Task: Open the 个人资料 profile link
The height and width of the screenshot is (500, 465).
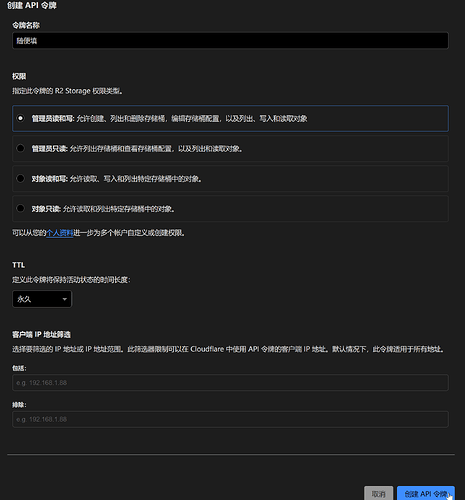Action: [60, 233]
